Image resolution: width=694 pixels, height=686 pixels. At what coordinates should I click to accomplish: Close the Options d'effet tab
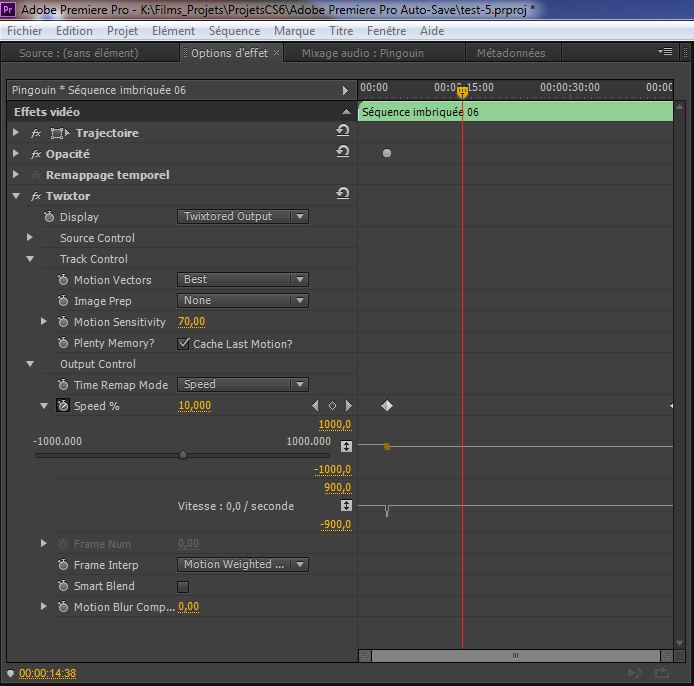coord(276,53)
